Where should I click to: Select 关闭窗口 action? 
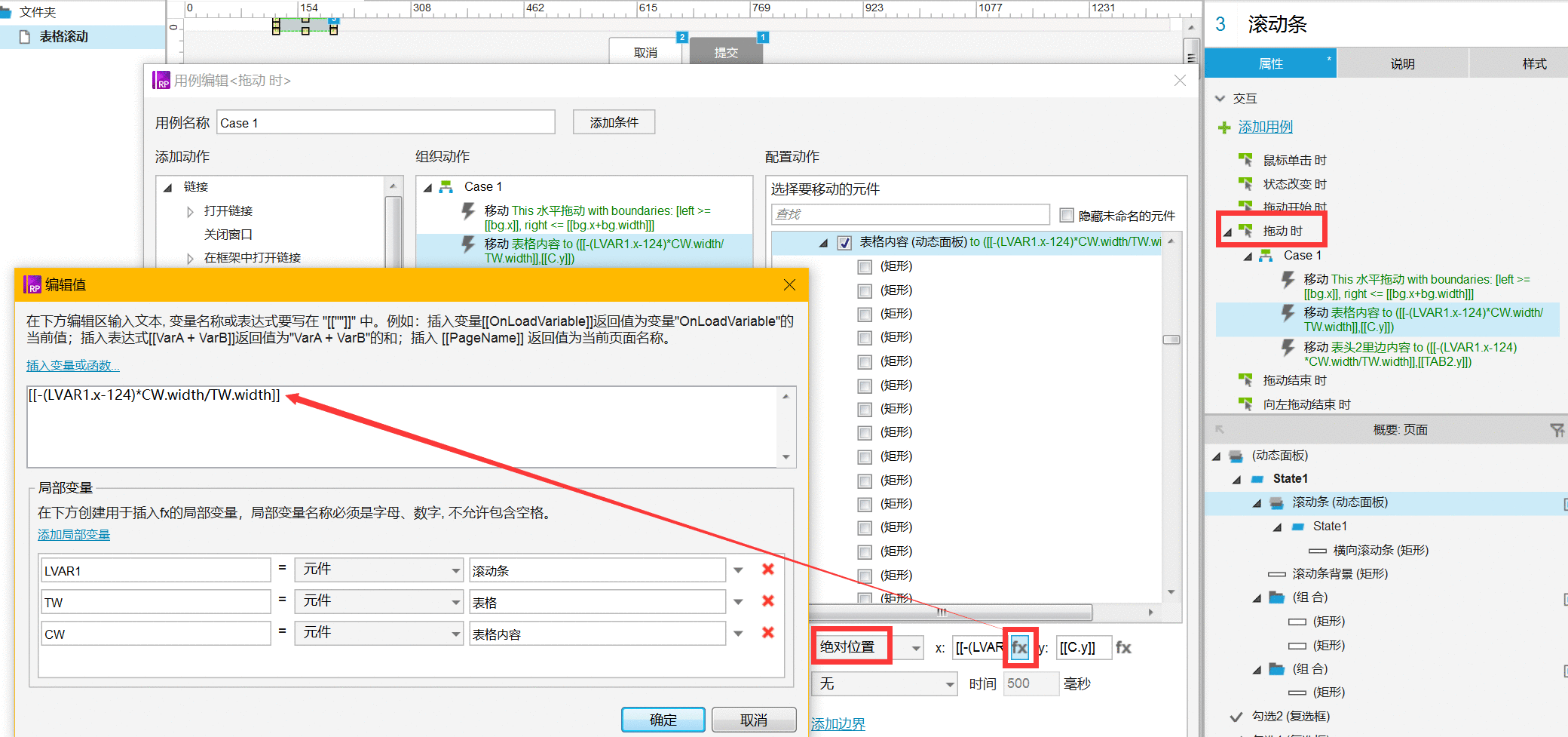[x=228, y=235]
